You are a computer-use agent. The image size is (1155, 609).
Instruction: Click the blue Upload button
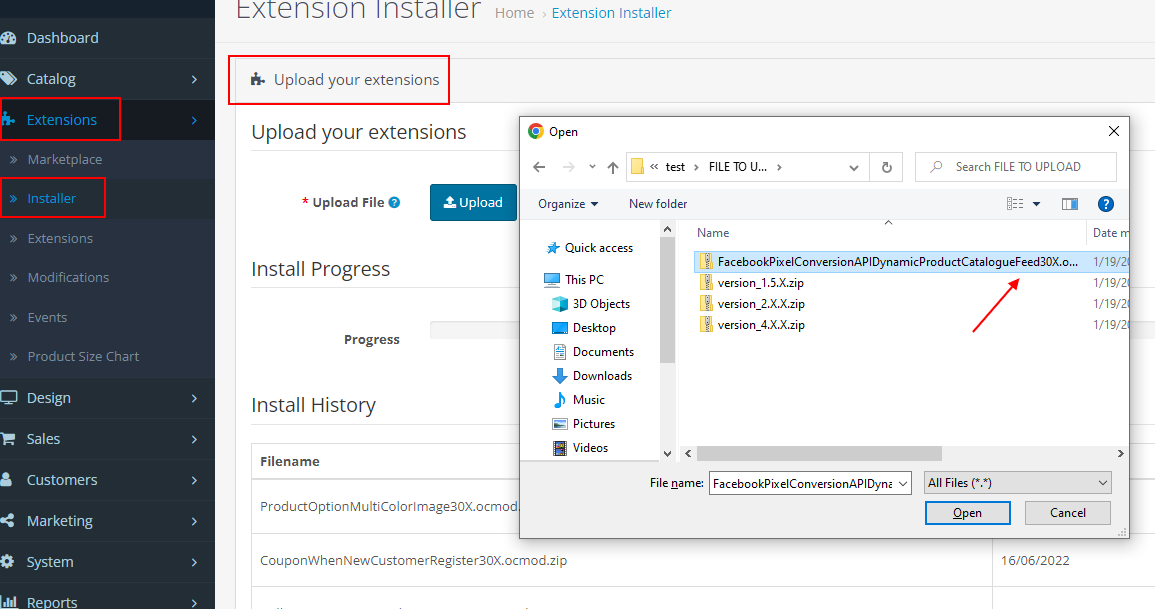(473, 202)
